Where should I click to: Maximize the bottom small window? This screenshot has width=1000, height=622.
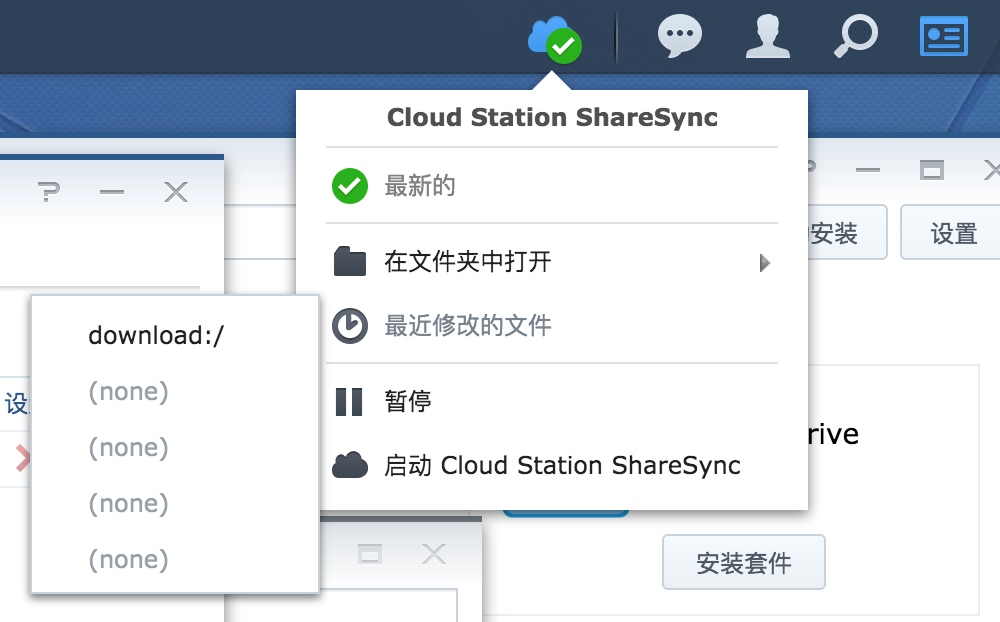point(369,554)
